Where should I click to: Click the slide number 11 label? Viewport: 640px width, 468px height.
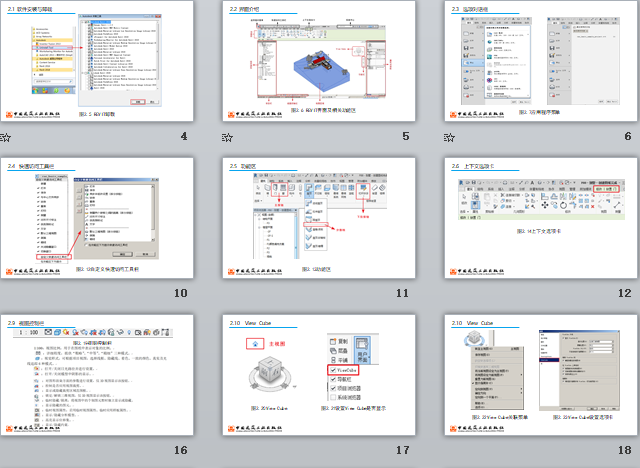click(x=402, y=293)
